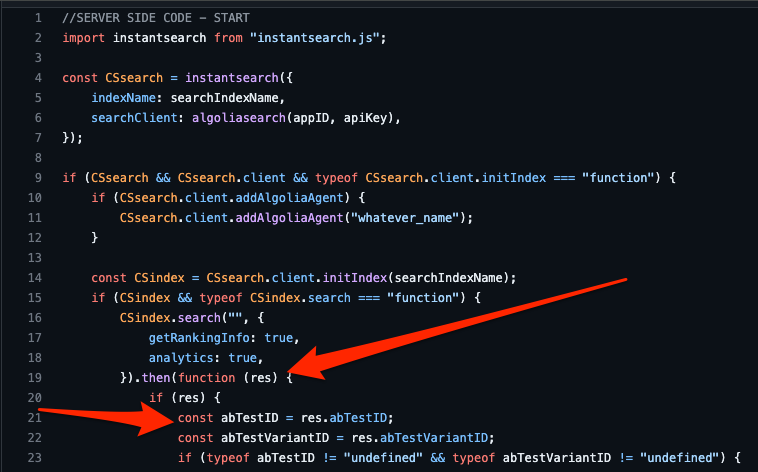The width and height of the screenshot is (758, 472).
Task: Click the 'apiKey' argument on line 6
Action: pos(365,118)
